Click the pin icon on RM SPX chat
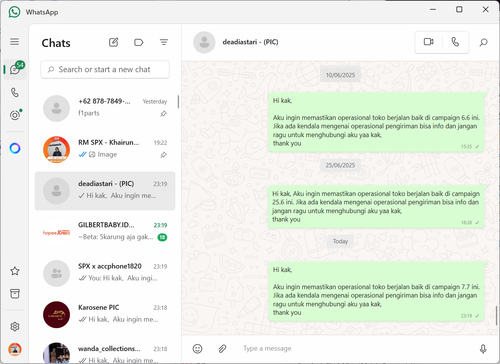Viewport: 500px width, 364px height. tap(163, 155)
